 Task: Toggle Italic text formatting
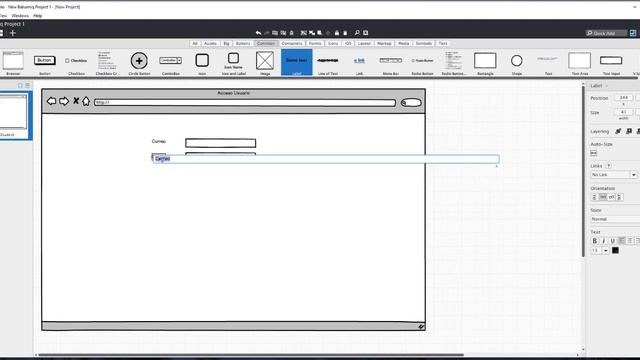(604, 241)
